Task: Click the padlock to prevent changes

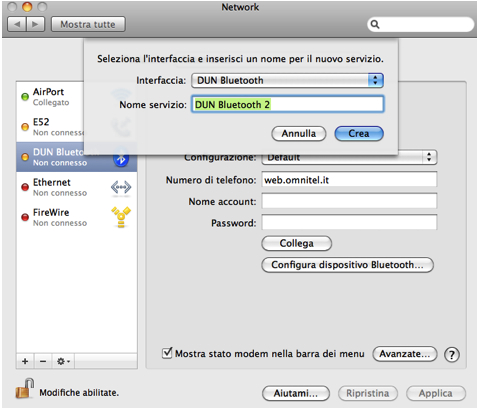Action: click(25, 388)
